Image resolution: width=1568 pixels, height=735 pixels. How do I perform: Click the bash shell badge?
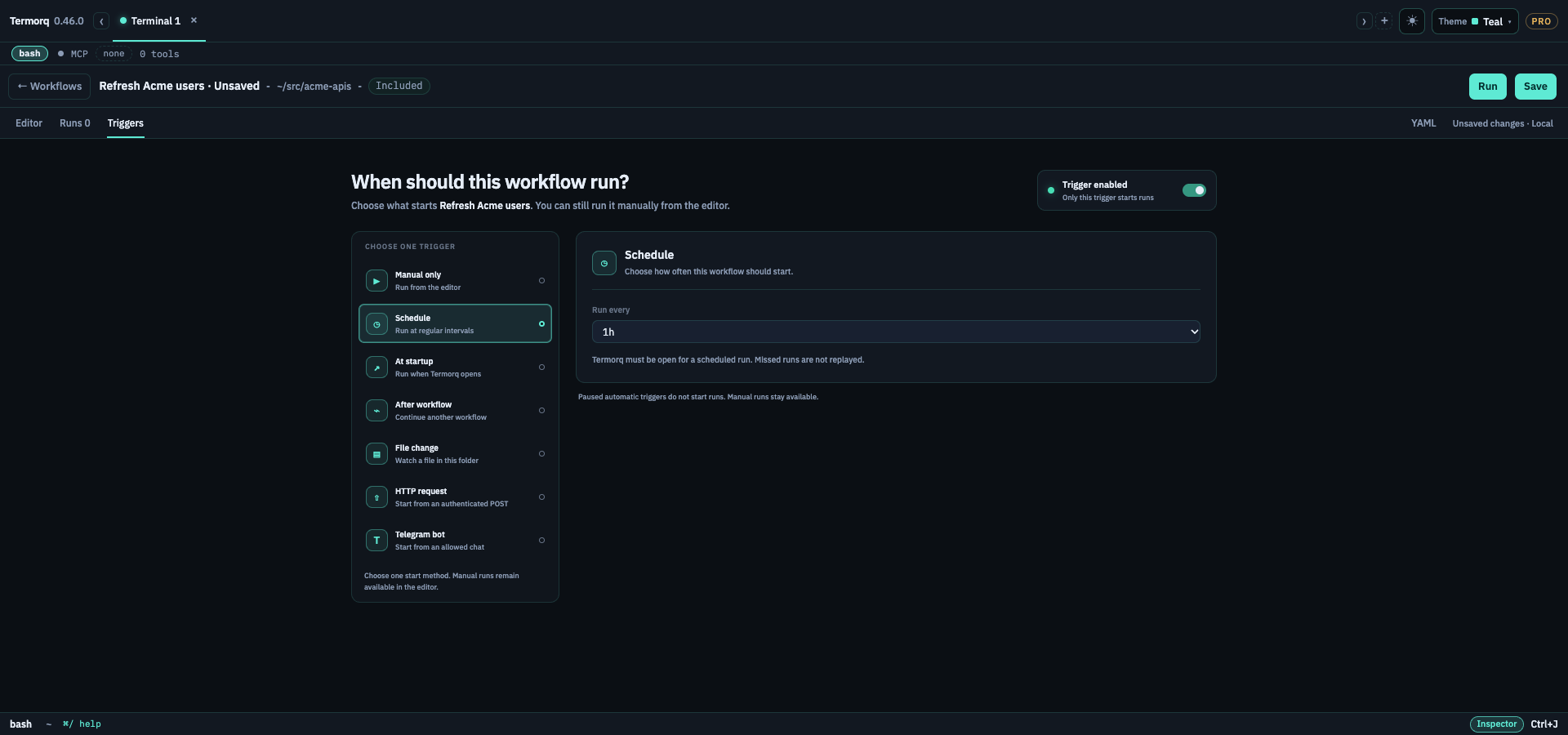(x=29, y=54)
